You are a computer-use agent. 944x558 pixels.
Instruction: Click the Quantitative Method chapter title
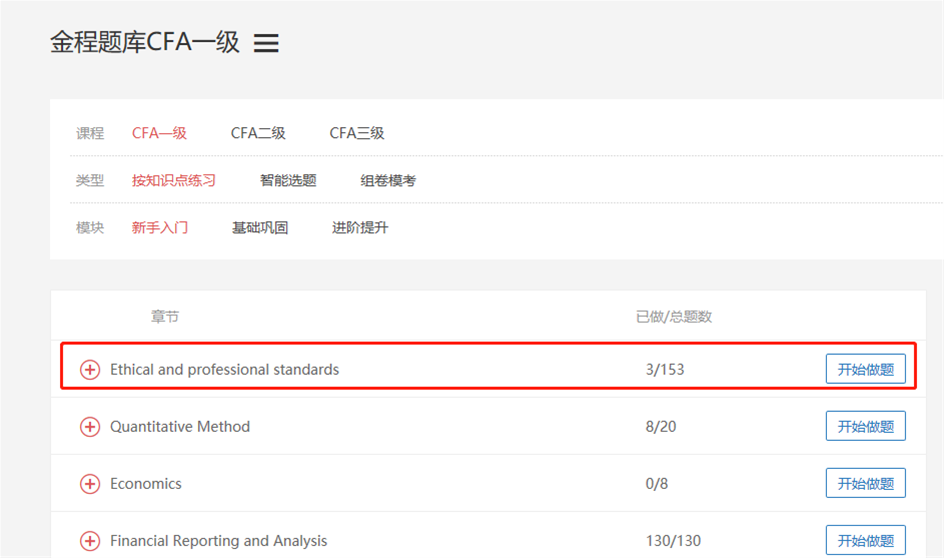point(180,427)
